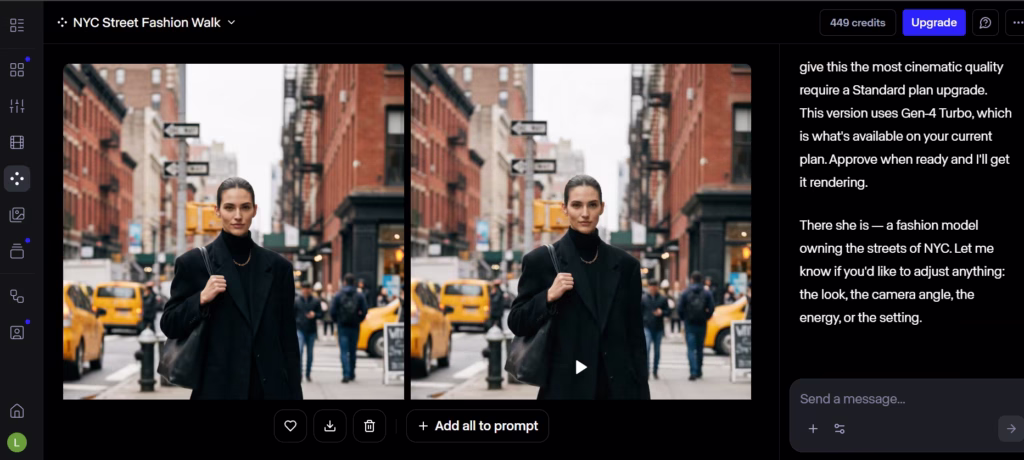The height and width of the screenshot is (460, 1024).
Task: Open the film strip video icon
Action: click(x=17, y=142)
